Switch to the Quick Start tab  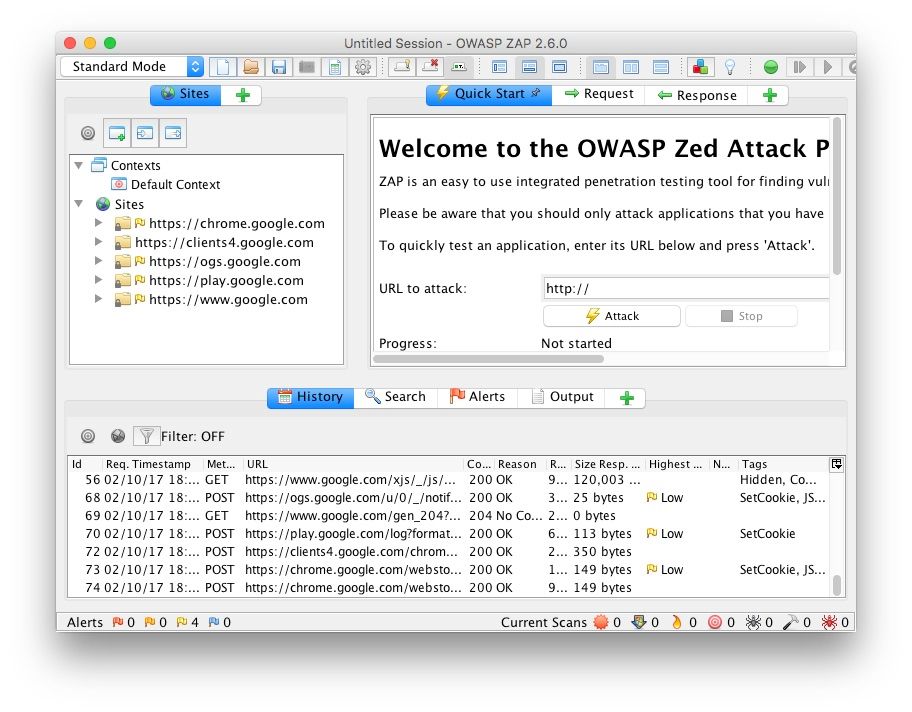[489, 94]
